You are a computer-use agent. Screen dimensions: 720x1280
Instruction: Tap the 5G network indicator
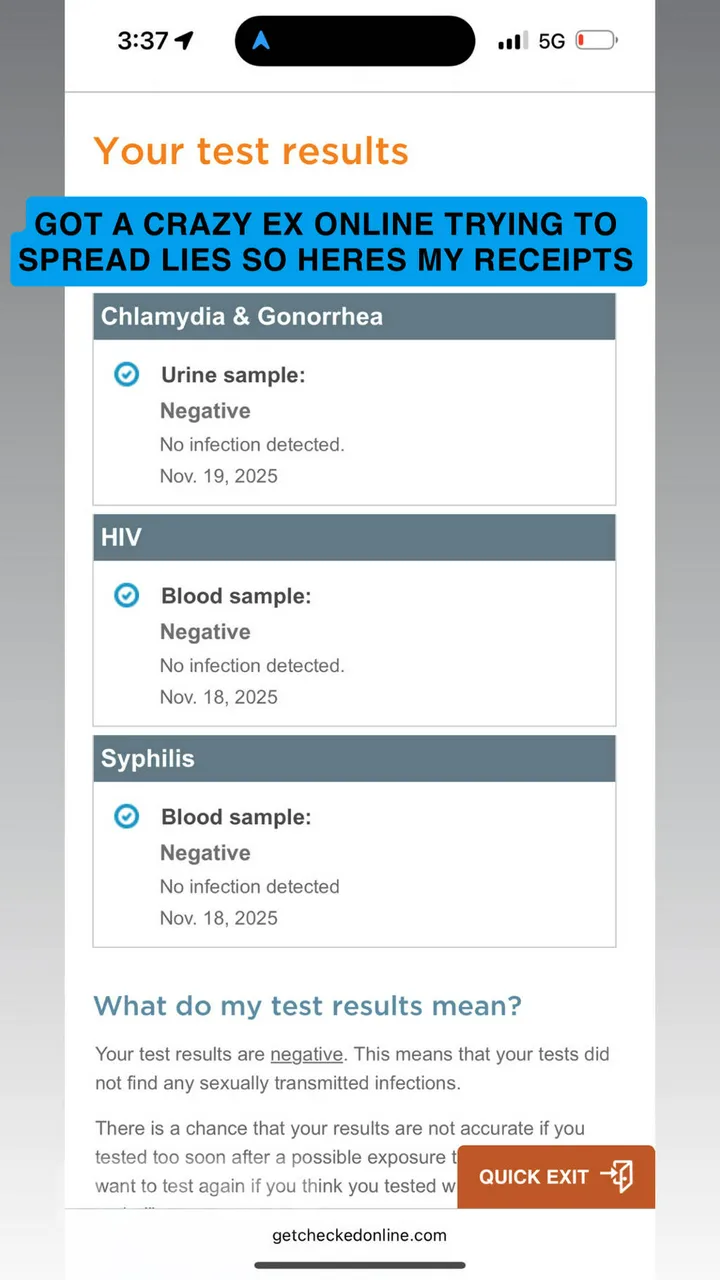coord(552,41)
